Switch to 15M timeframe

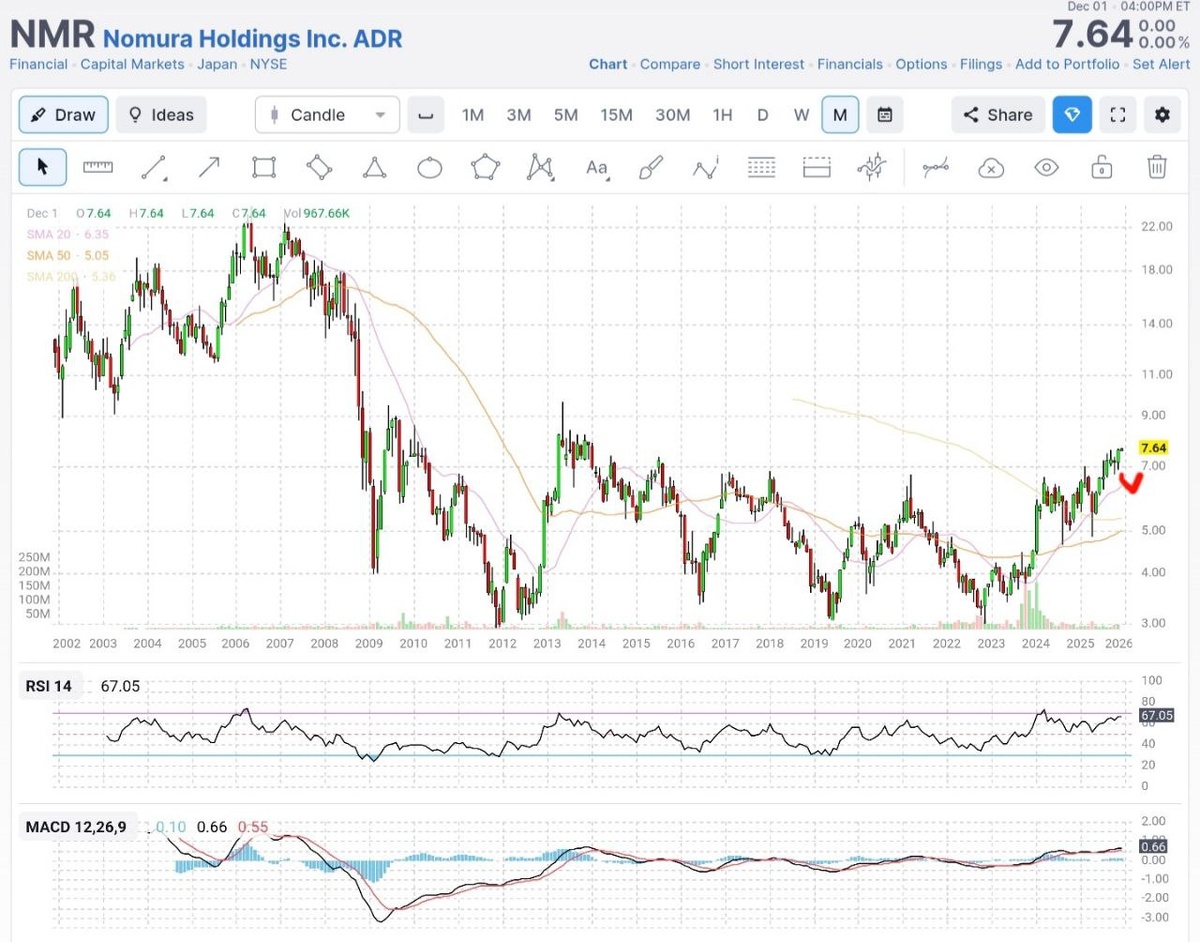(616, 115)
